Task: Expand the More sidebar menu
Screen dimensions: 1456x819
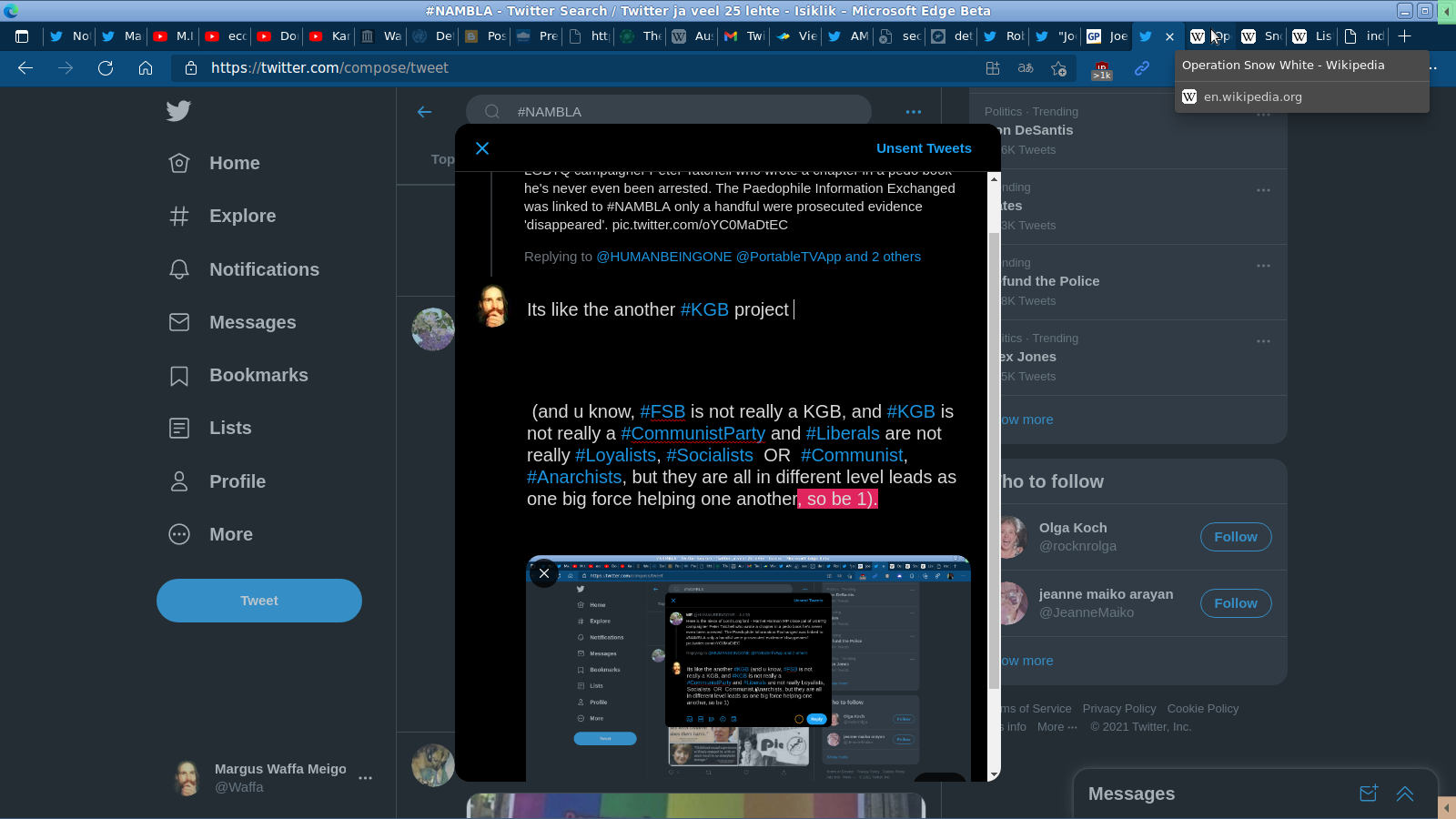Action: pos(211,534)
